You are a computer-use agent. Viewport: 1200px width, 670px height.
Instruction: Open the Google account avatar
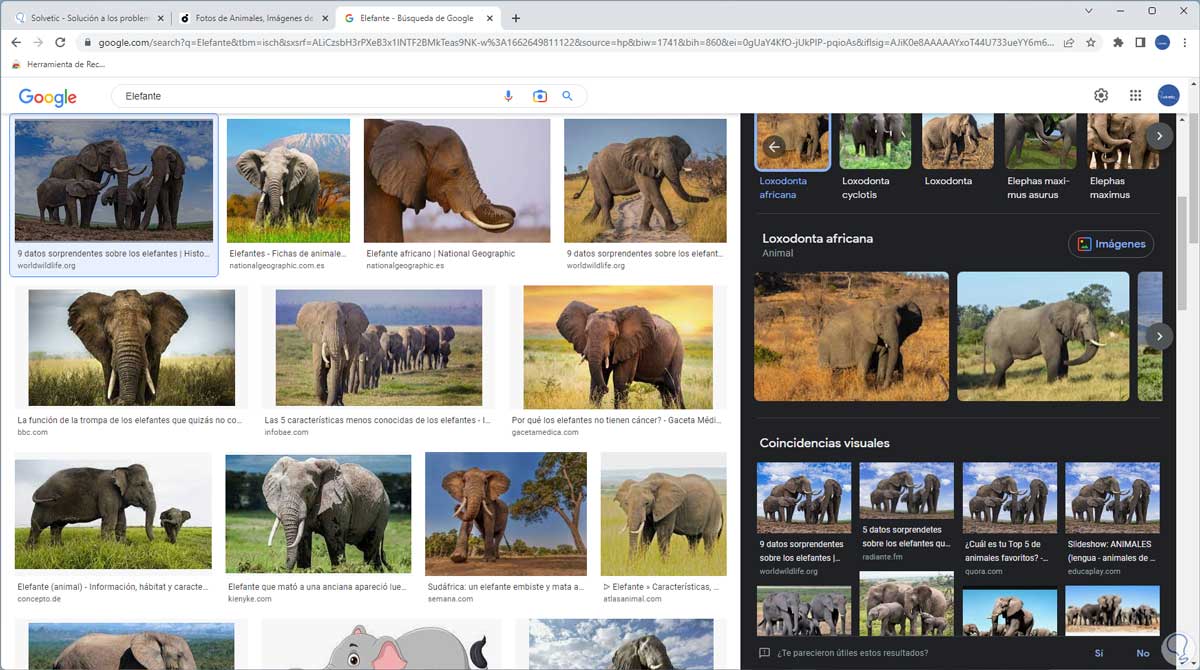[1168, 96]
